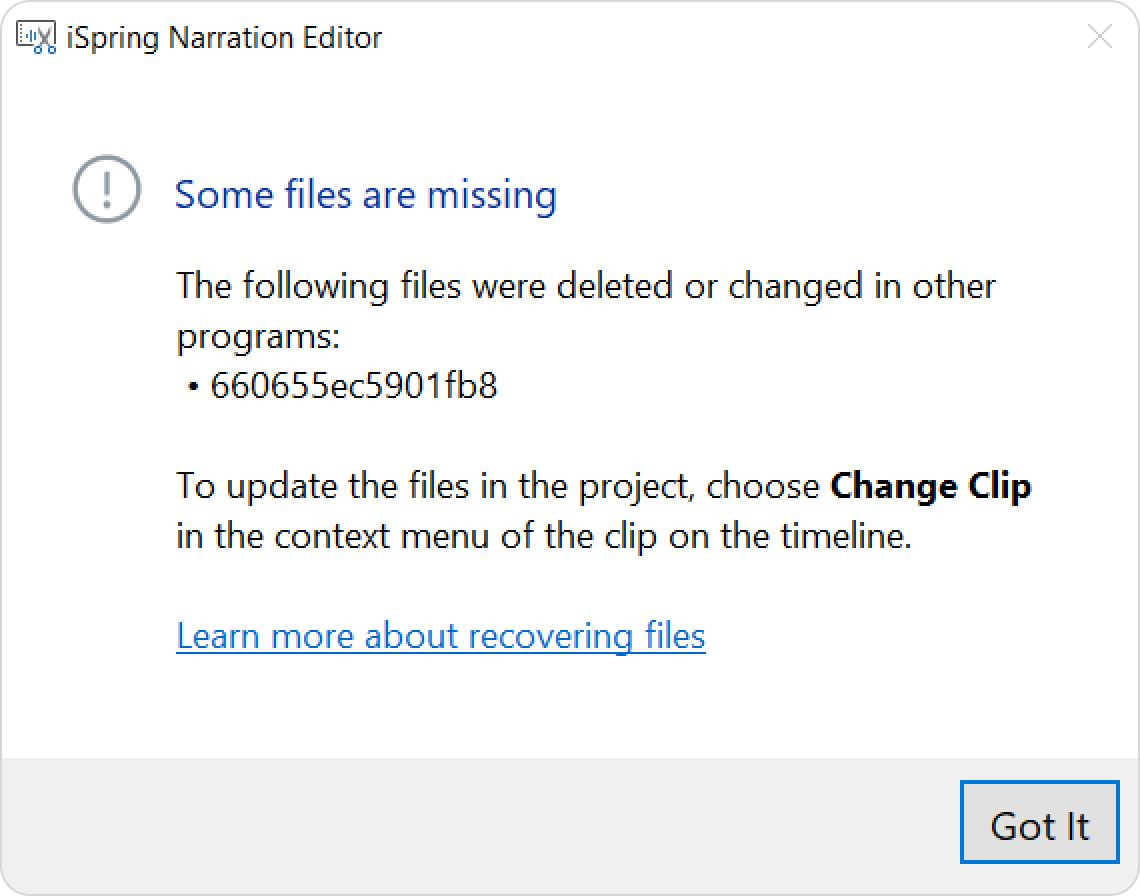Click "To update the files in the project"
Screen dimensions: 1140x896
point(435,487)
